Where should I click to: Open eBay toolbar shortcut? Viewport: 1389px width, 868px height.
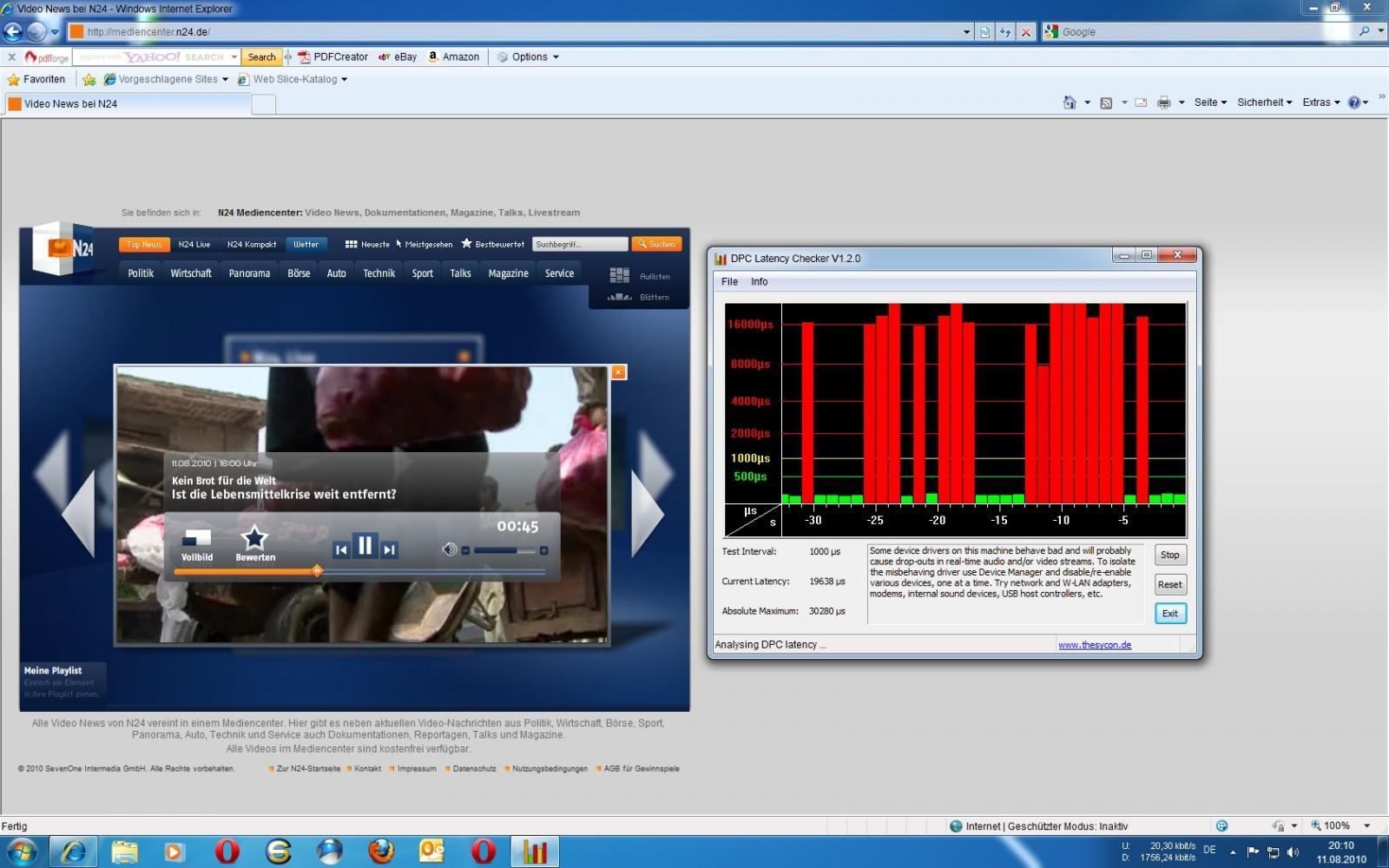tap(398, 57)
